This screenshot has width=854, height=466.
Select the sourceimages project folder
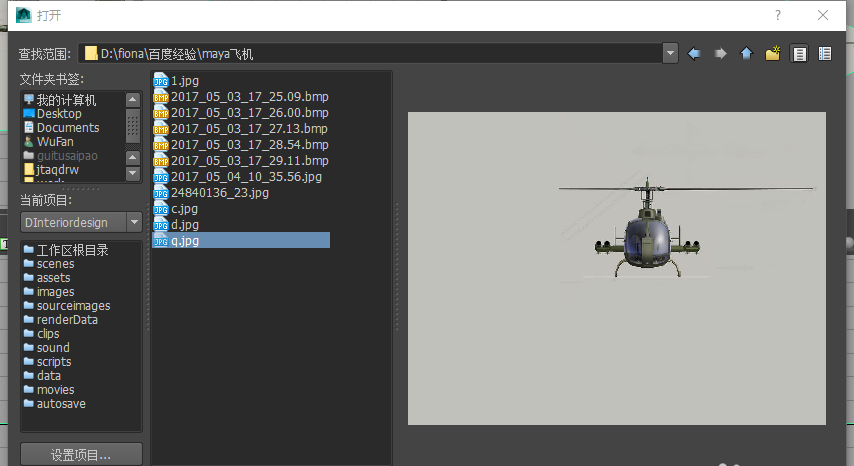73,306
